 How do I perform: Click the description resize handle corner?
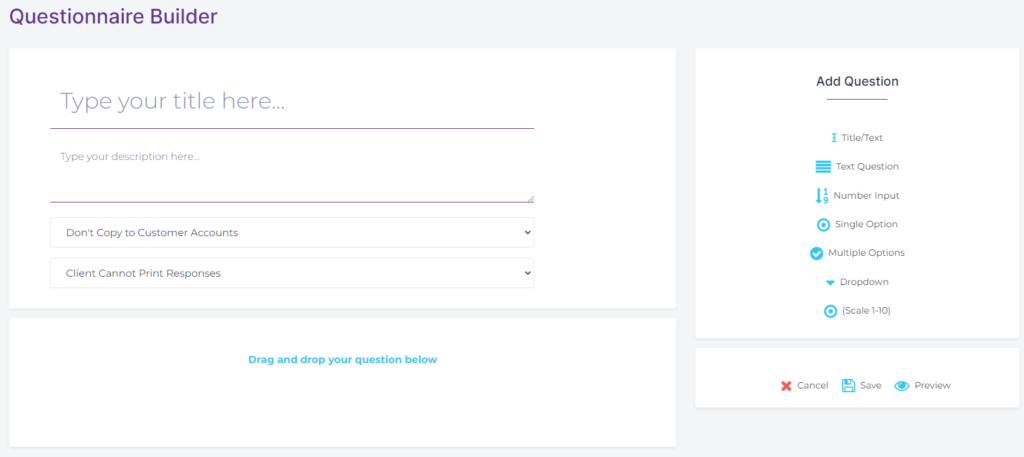(x=530, y=198)
